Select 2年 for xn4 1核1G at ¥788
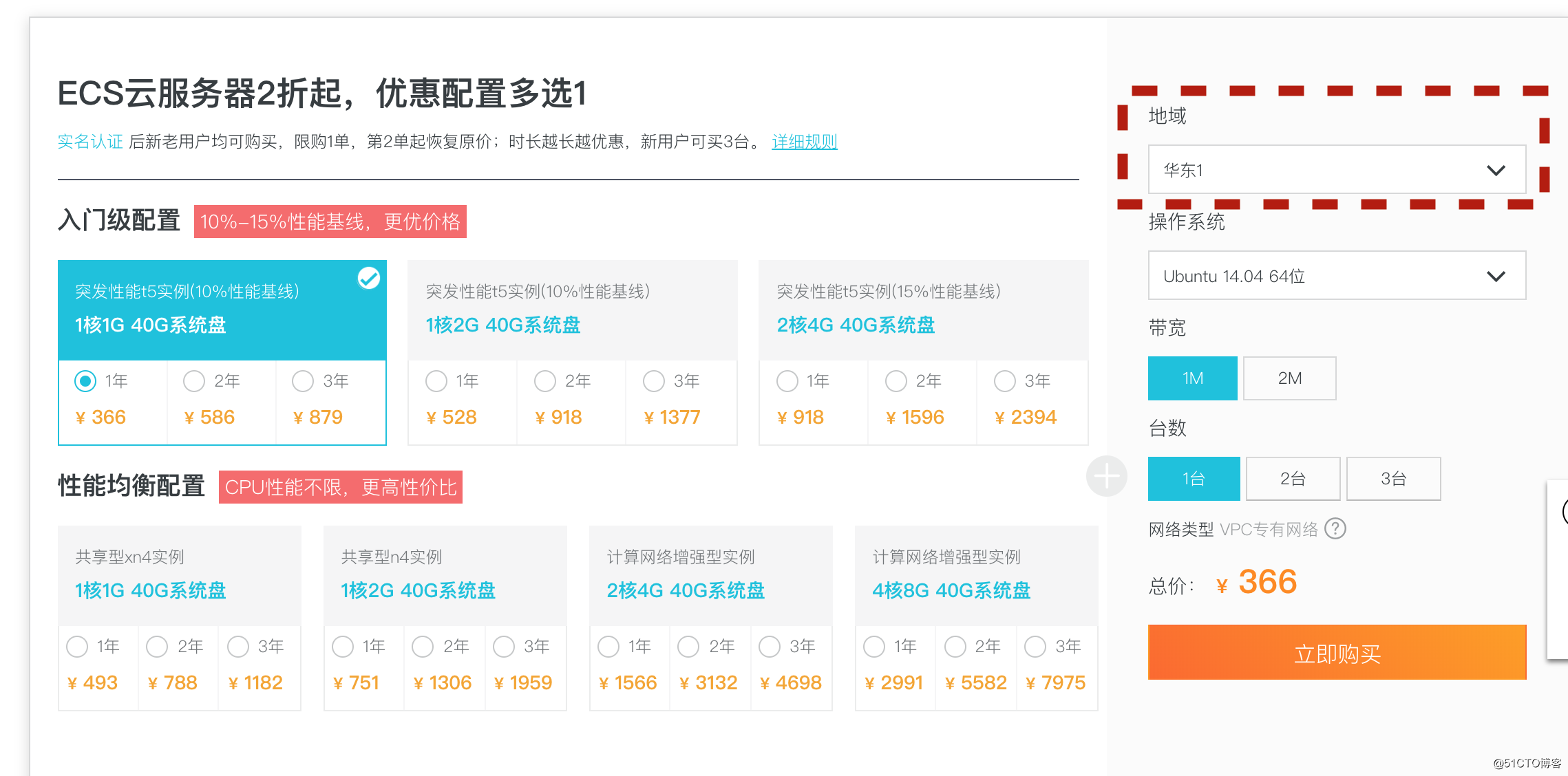 coord(157,647)
